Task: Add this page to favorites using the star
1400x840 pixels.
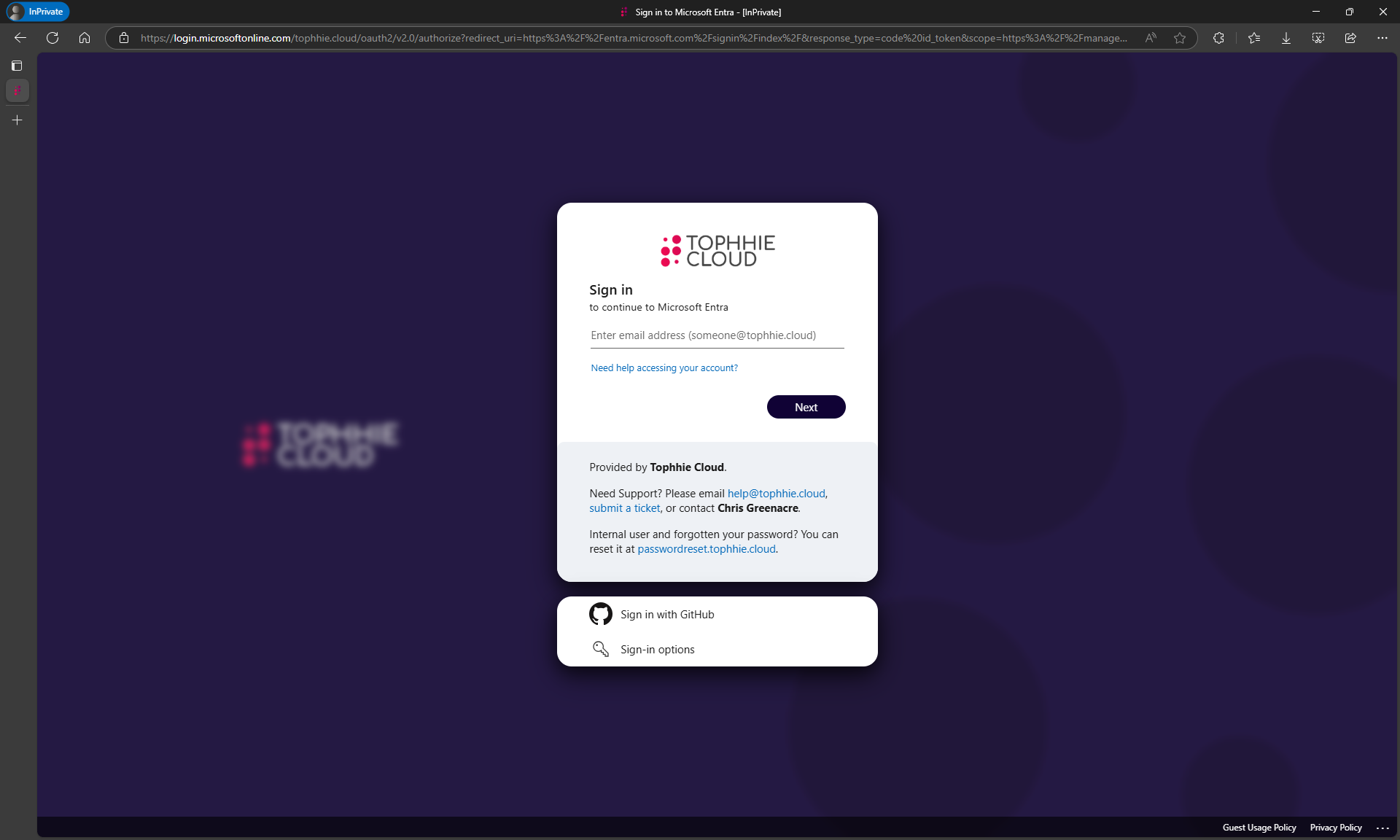Action: 1180,38
